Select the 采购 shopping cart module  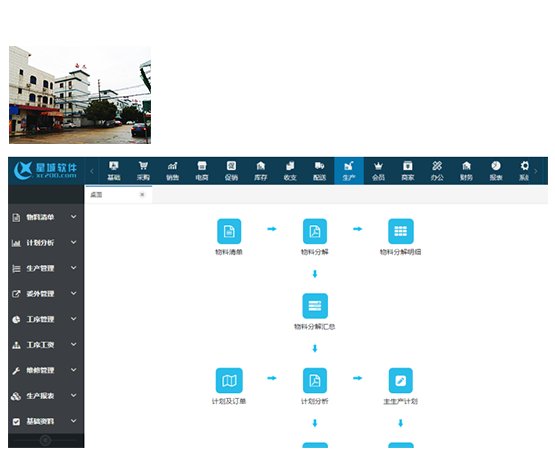(x=143, y=171)
